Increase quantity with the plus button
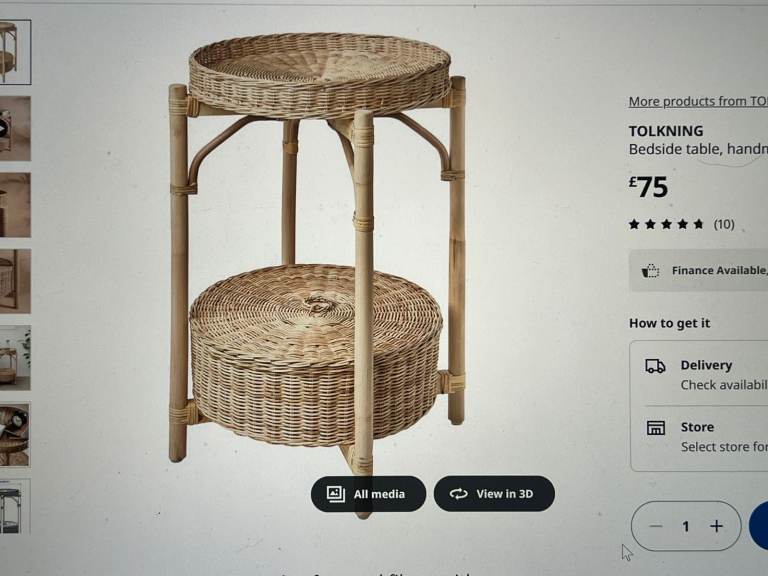 click(x=716, y=526)
